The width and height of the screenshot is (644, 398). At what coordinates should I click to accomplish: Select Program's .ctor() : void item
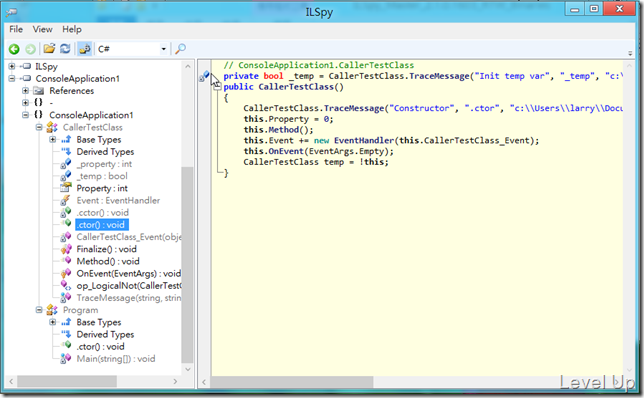pyautogui.click(x=100, y=347)
